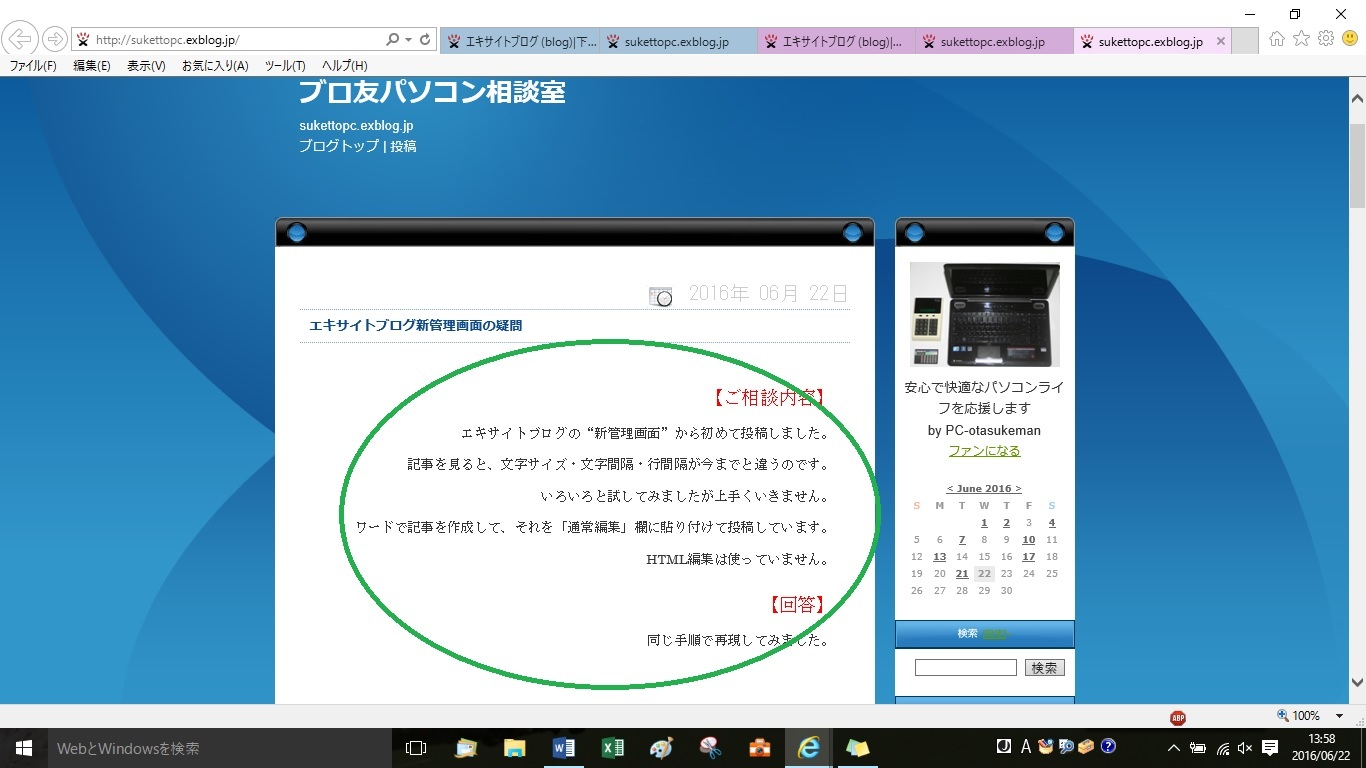Close the active sukettopc.exblog.jp tab
The width and height of the screenshot is (1366, 768).
pos(1220,41)
